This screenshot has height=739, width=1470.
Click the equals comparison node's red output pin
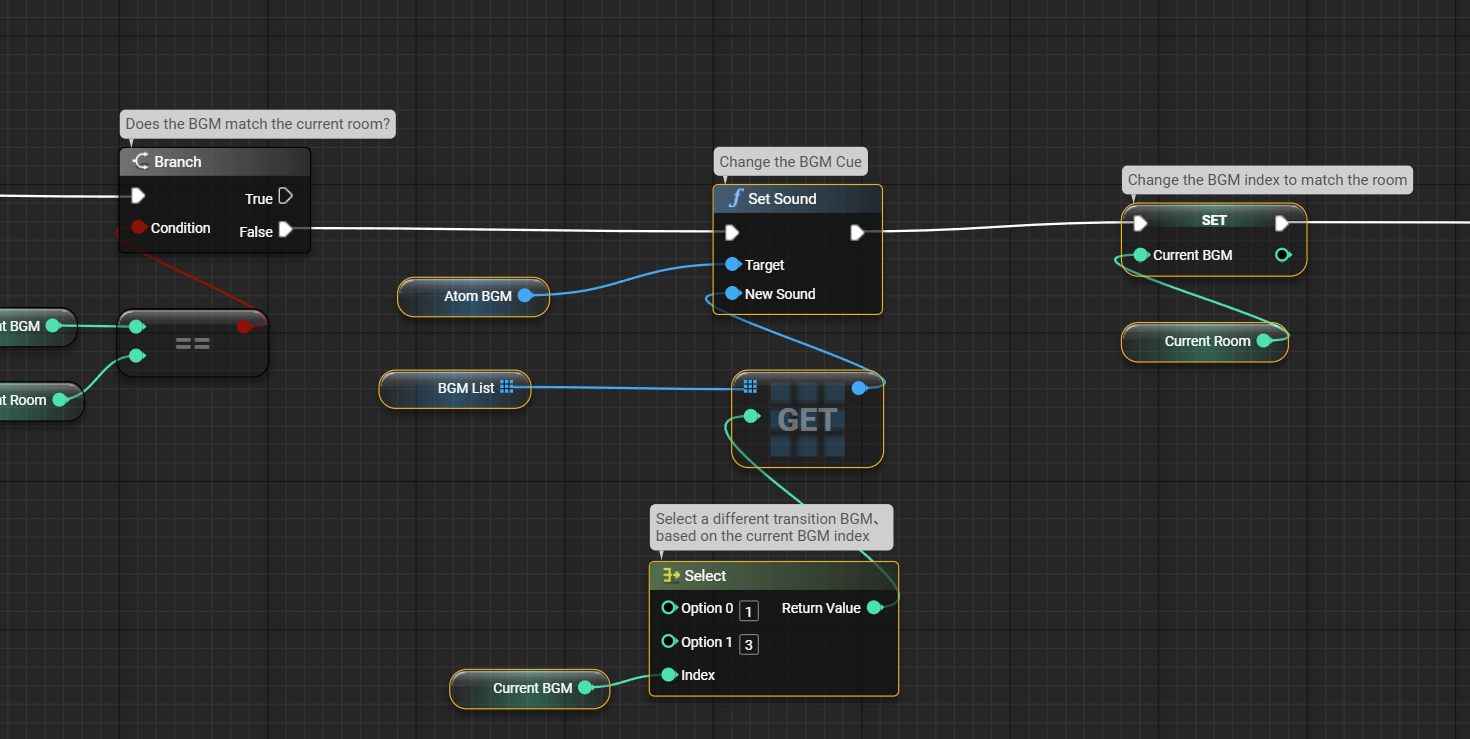pyautogui.click(x=244, y=326)
